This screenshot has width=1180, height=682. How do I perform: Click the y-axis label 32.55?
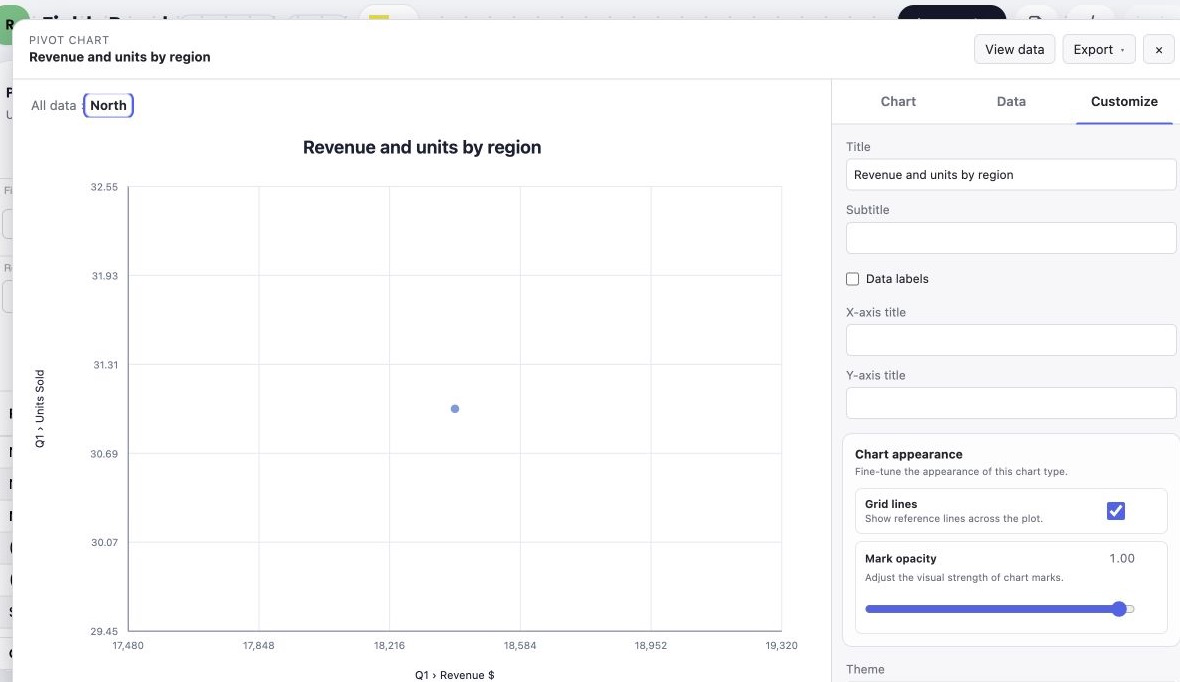(x=104, y=187)
